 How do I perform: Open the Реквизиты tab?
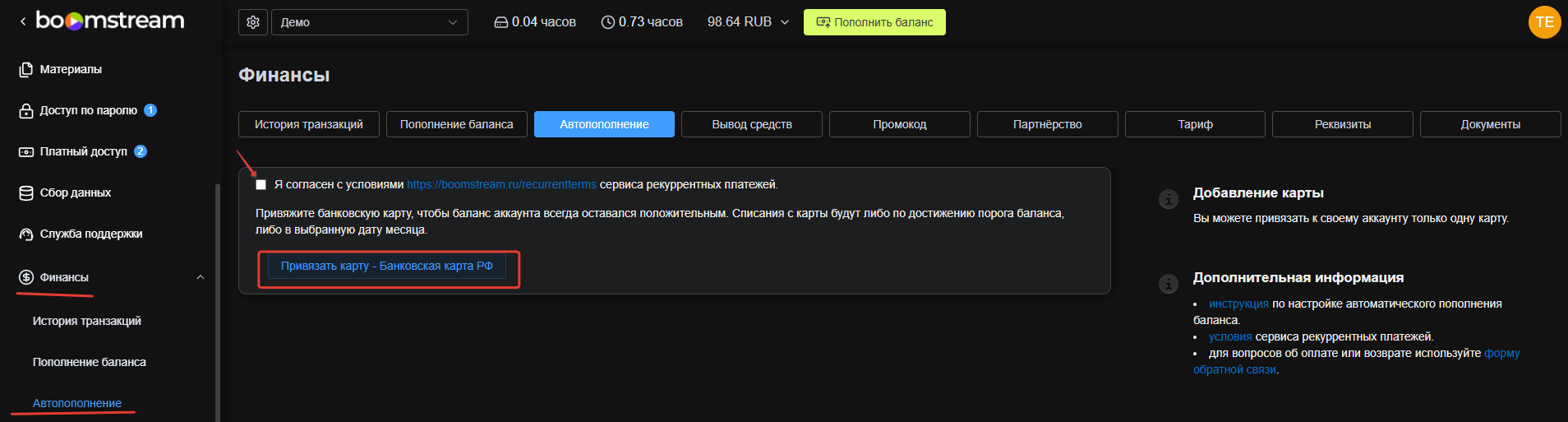1343,124
